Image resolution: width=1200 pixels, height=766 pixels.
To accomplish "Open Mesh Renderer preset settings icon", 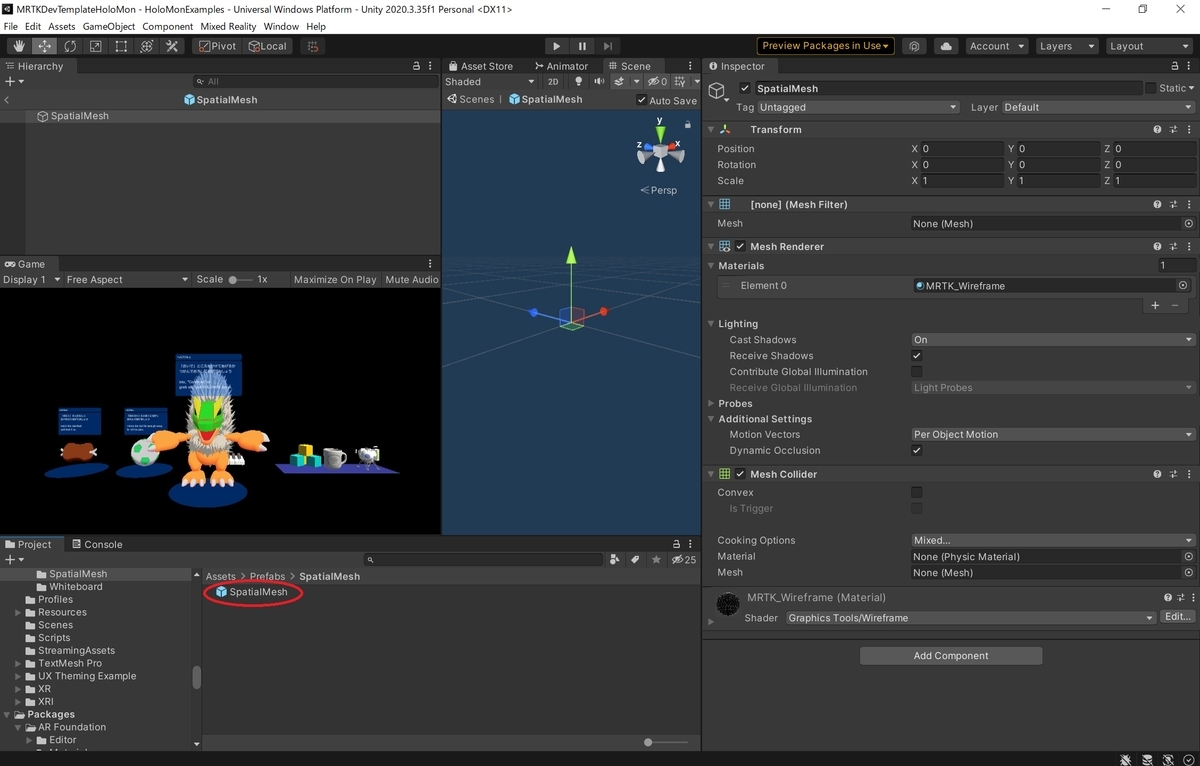I will coord(1173,247).
